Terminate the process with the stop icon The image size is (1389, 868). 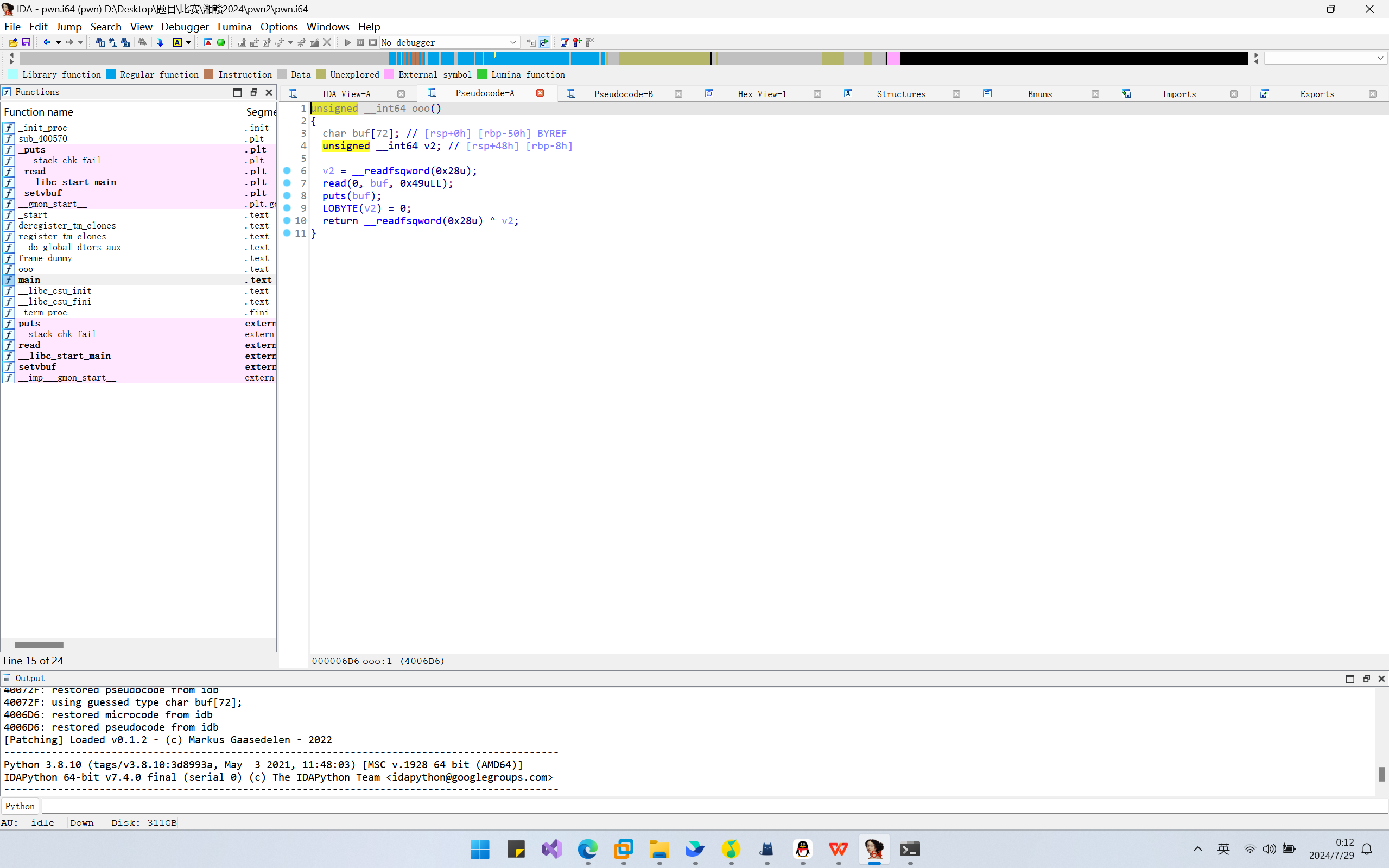click(373, 42)
